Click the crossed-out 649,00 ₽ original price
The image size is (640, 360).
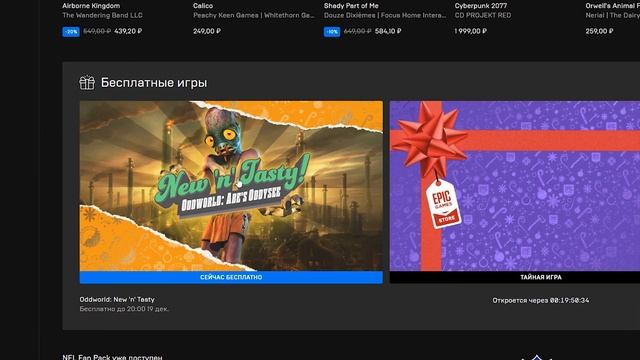pyautogui.click(x=358, y=31)
